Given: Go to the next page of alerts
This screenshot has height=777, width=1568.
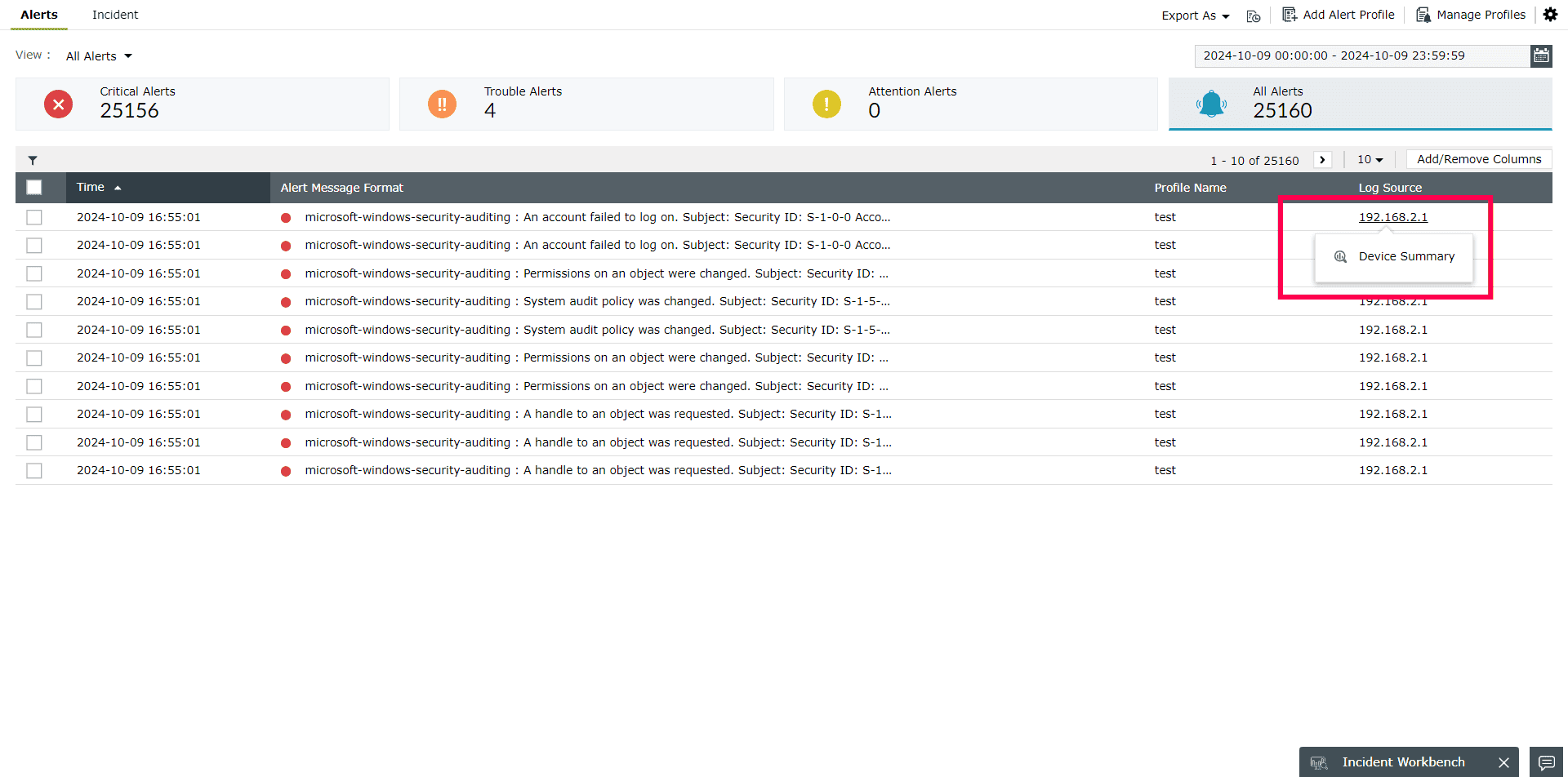Looking at the screenshot, I should coord(1322,159).
